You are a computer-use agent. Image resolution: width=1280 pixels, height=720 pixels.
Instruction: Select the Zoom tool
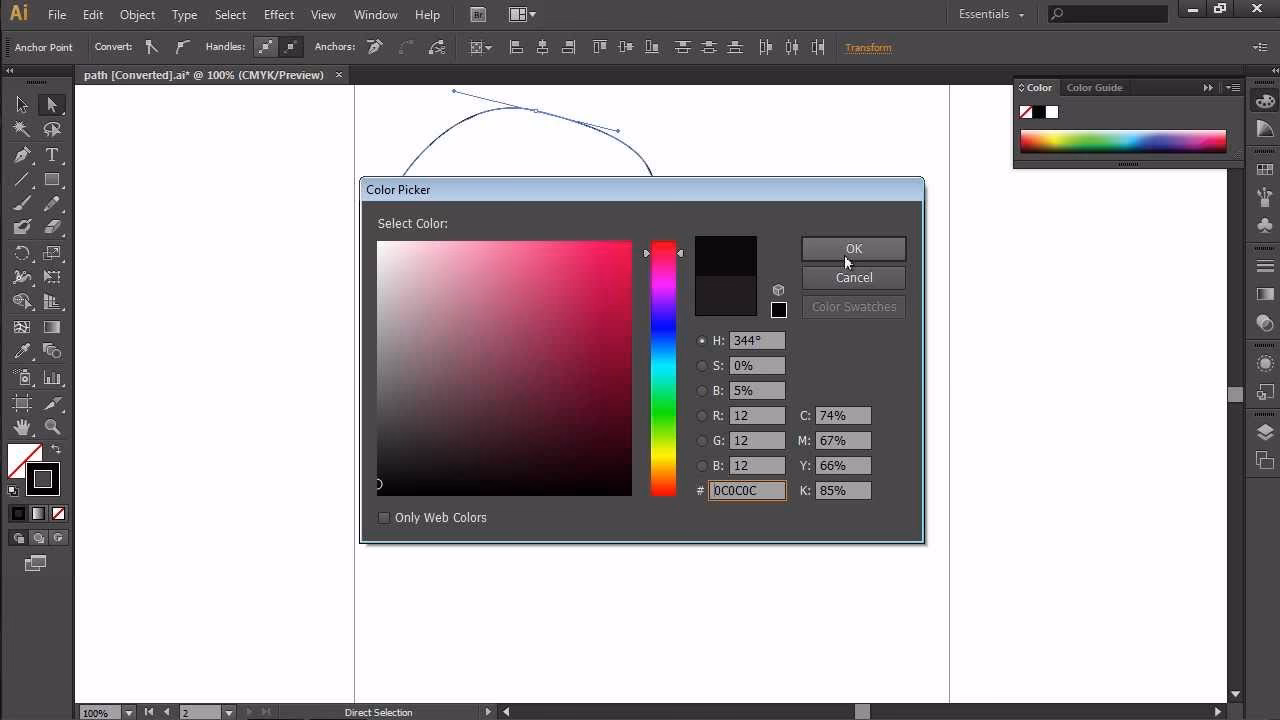50,427
